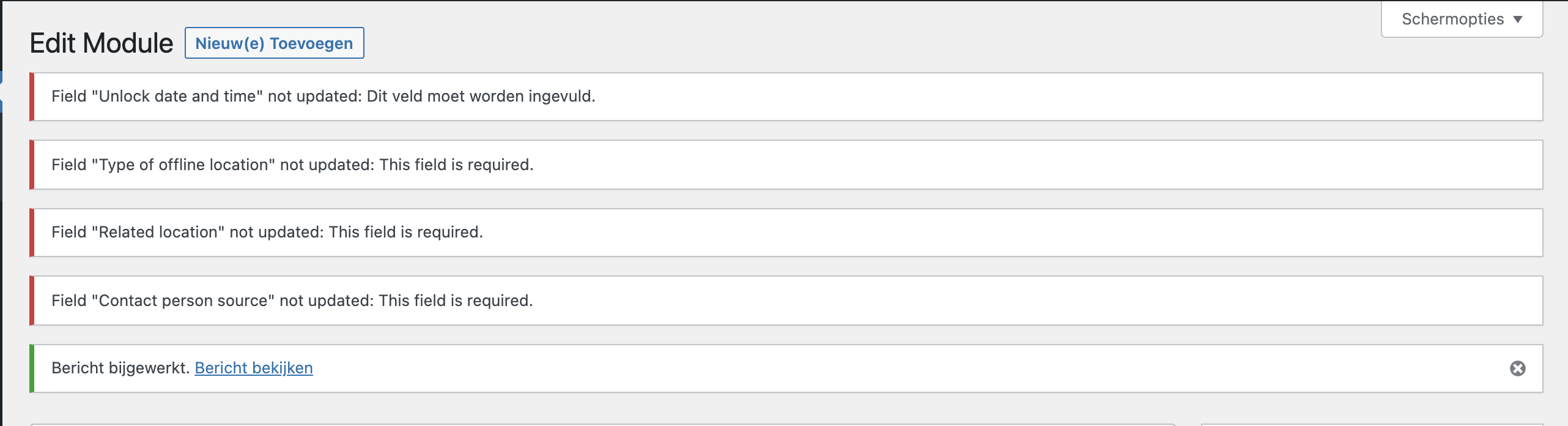Click red border of 'Unlock date and time' notice

(x=32, y=97)
